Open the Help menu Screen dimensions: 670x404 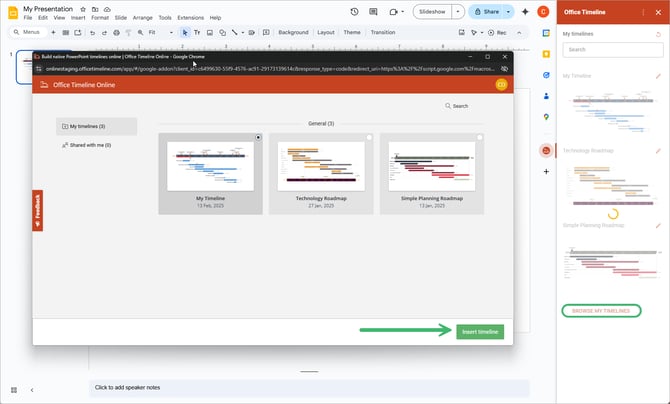pyautogui.click(x=215, y=18)
